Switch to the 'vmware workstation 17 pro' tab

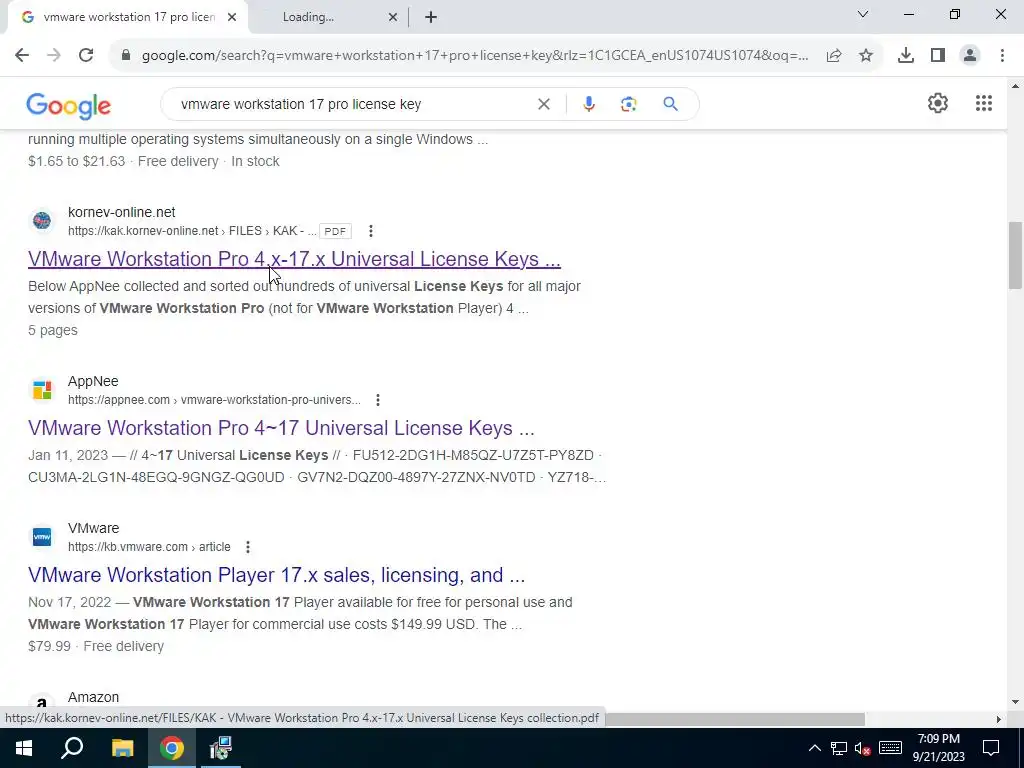point(127,18)
